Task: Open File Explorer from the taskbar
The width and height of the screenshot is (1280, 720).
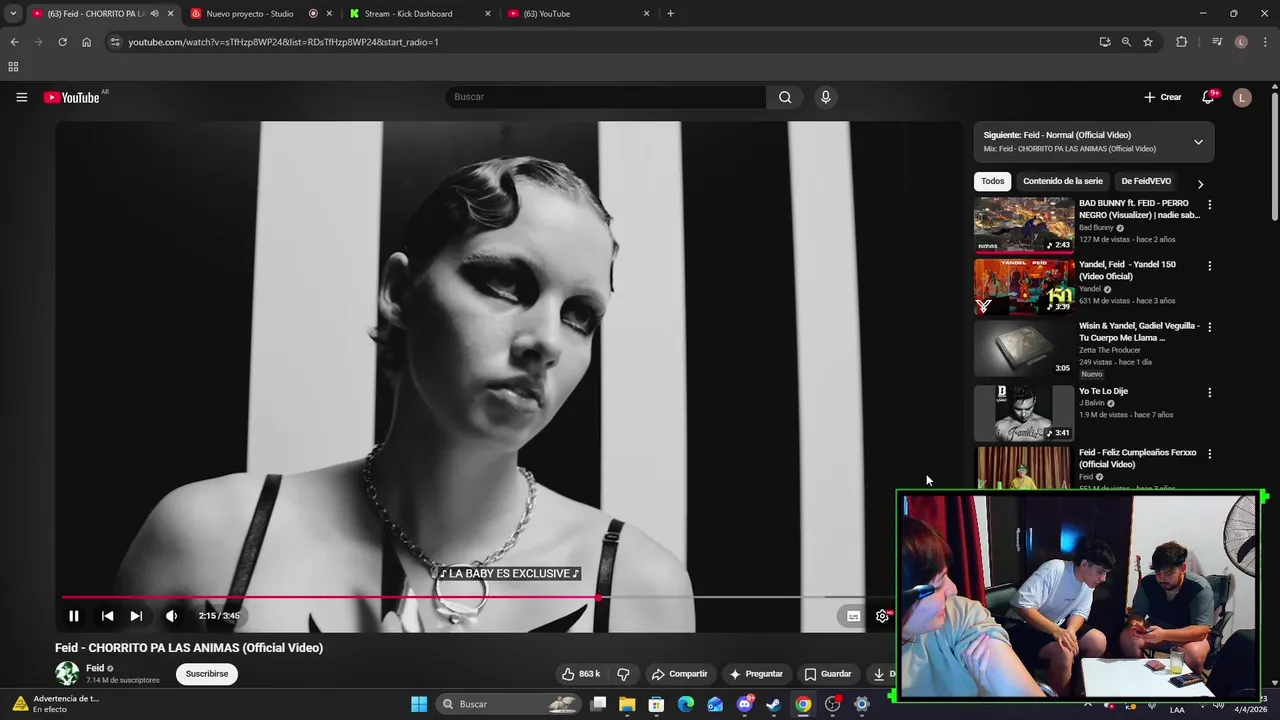Action: (x=627, y=704)
